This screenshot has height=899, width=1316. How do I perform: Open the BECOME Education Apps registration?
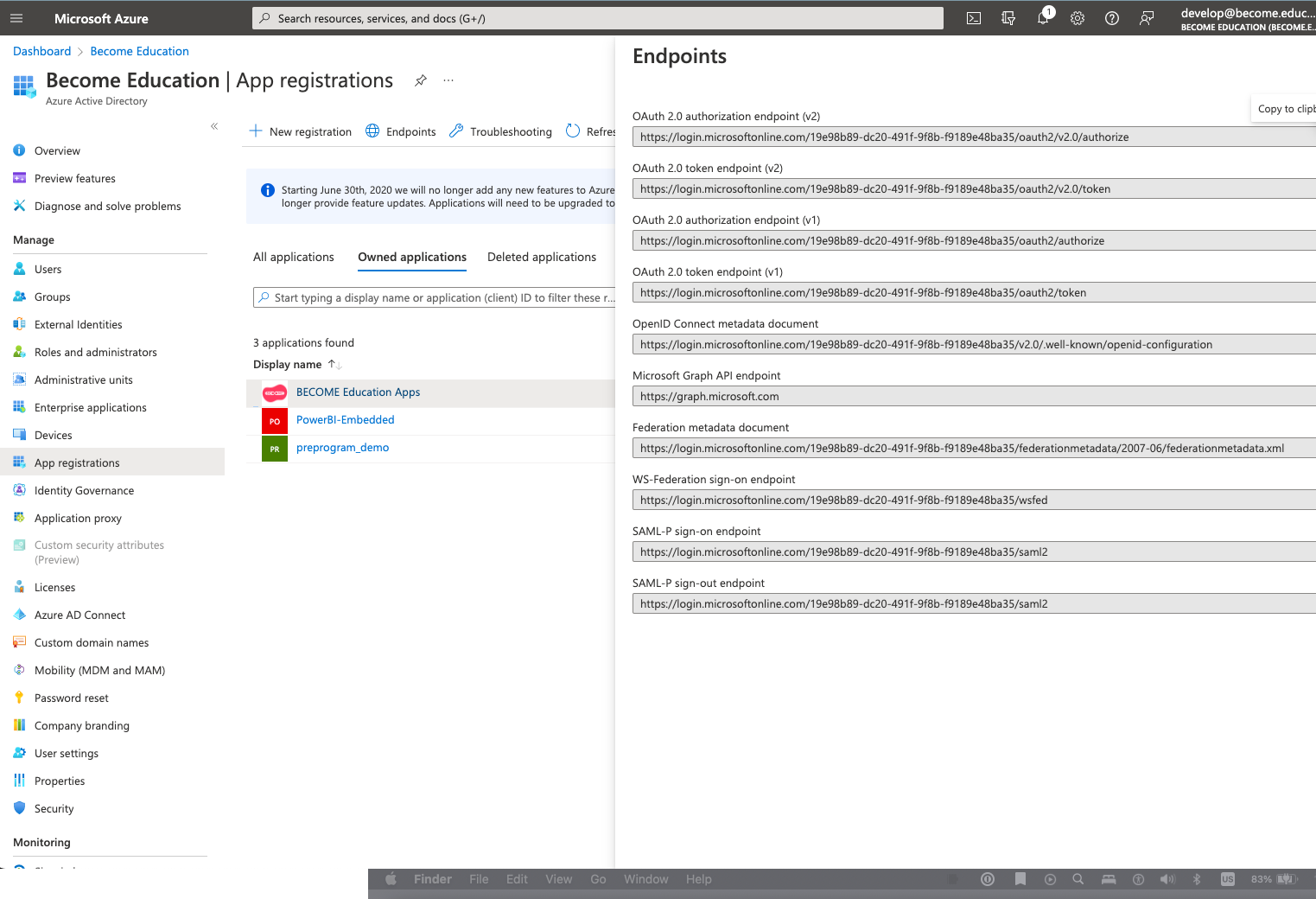[358, 392]
